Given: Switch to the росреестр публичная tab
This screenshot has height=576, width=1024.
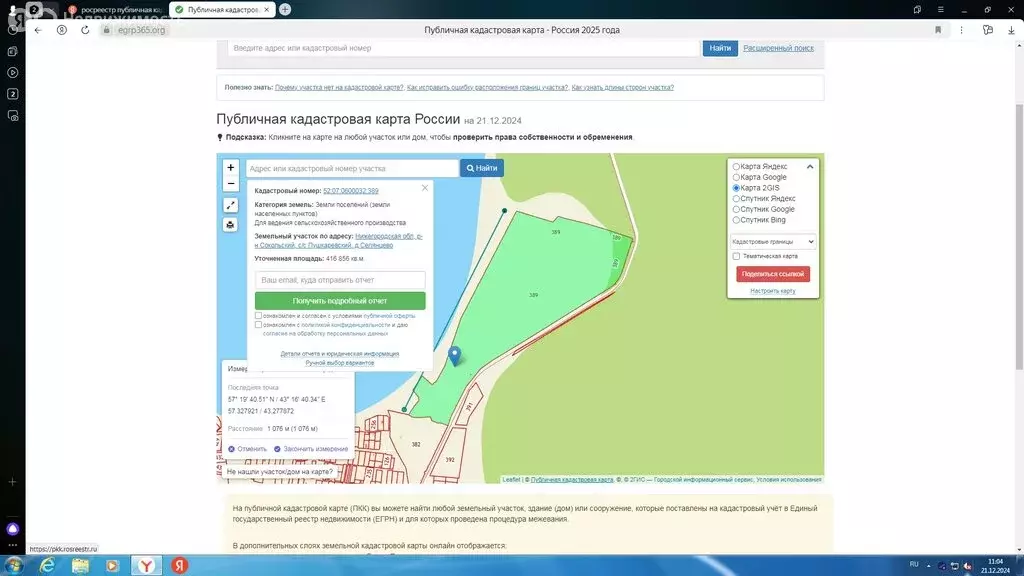Looking at the screenshot, I should pyautogui.click(x=116, y=10).
